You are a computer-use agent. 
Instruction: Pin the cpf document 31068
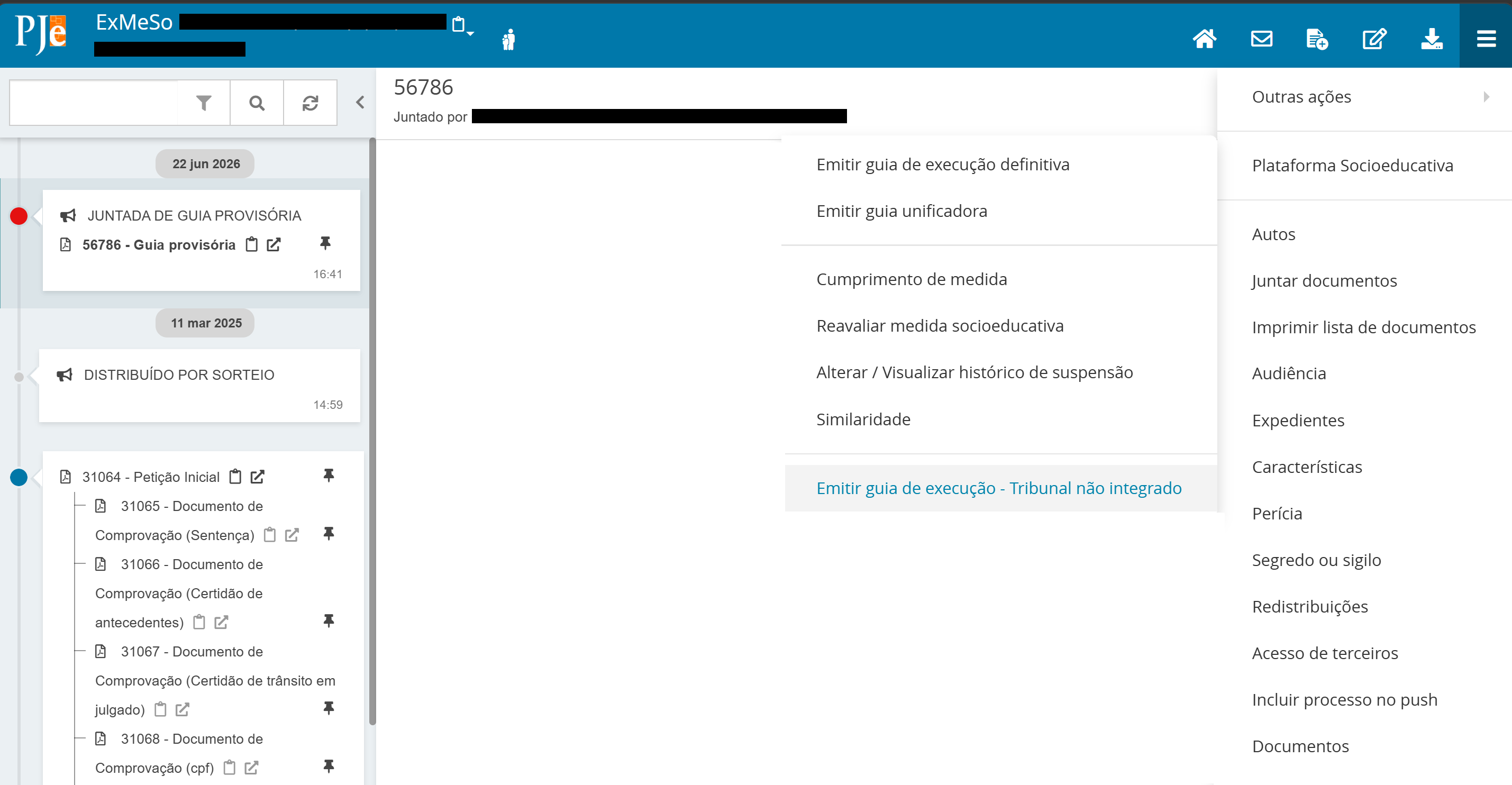click(x=329, y=766)
